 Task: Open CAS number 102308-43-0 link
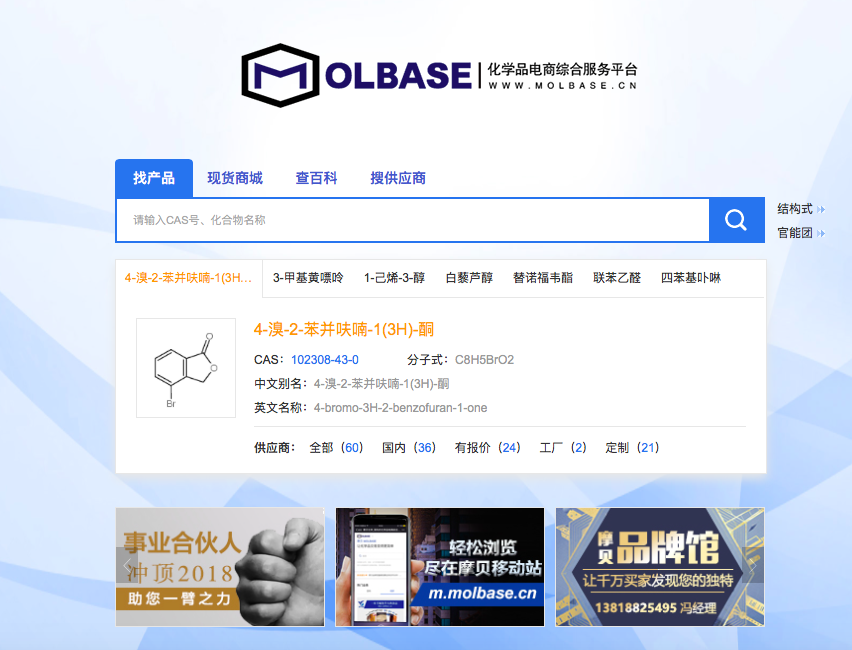coord(325,360)
